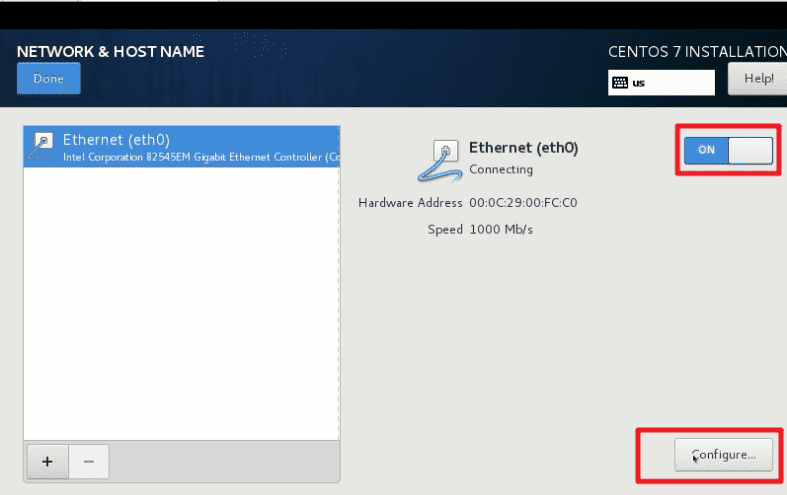
Task: Remove the device with minus button
Action: pos(89,461)
